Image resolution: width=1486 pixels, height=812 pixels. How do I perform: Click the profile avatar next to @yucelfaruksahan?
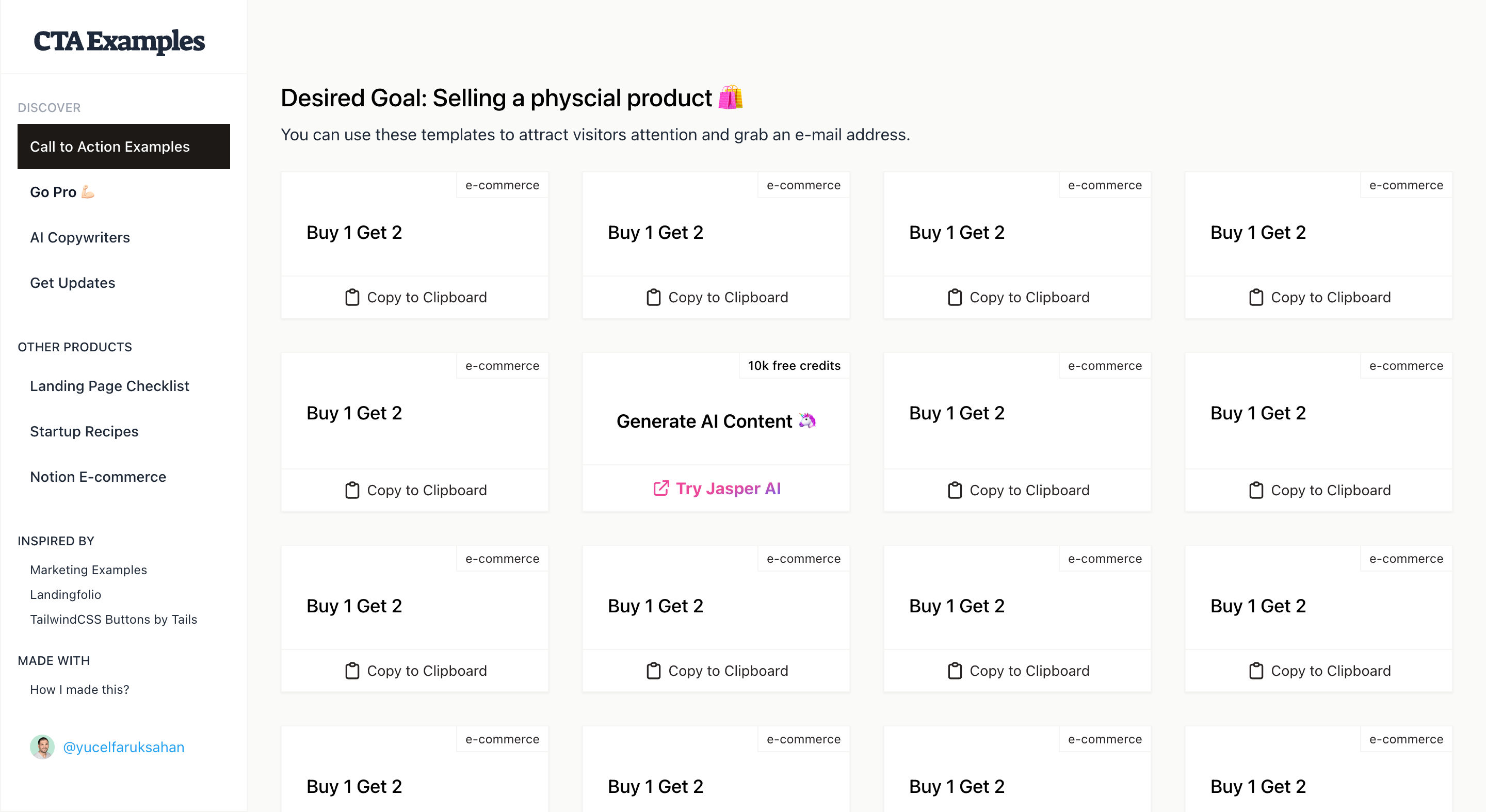[42, 747]
